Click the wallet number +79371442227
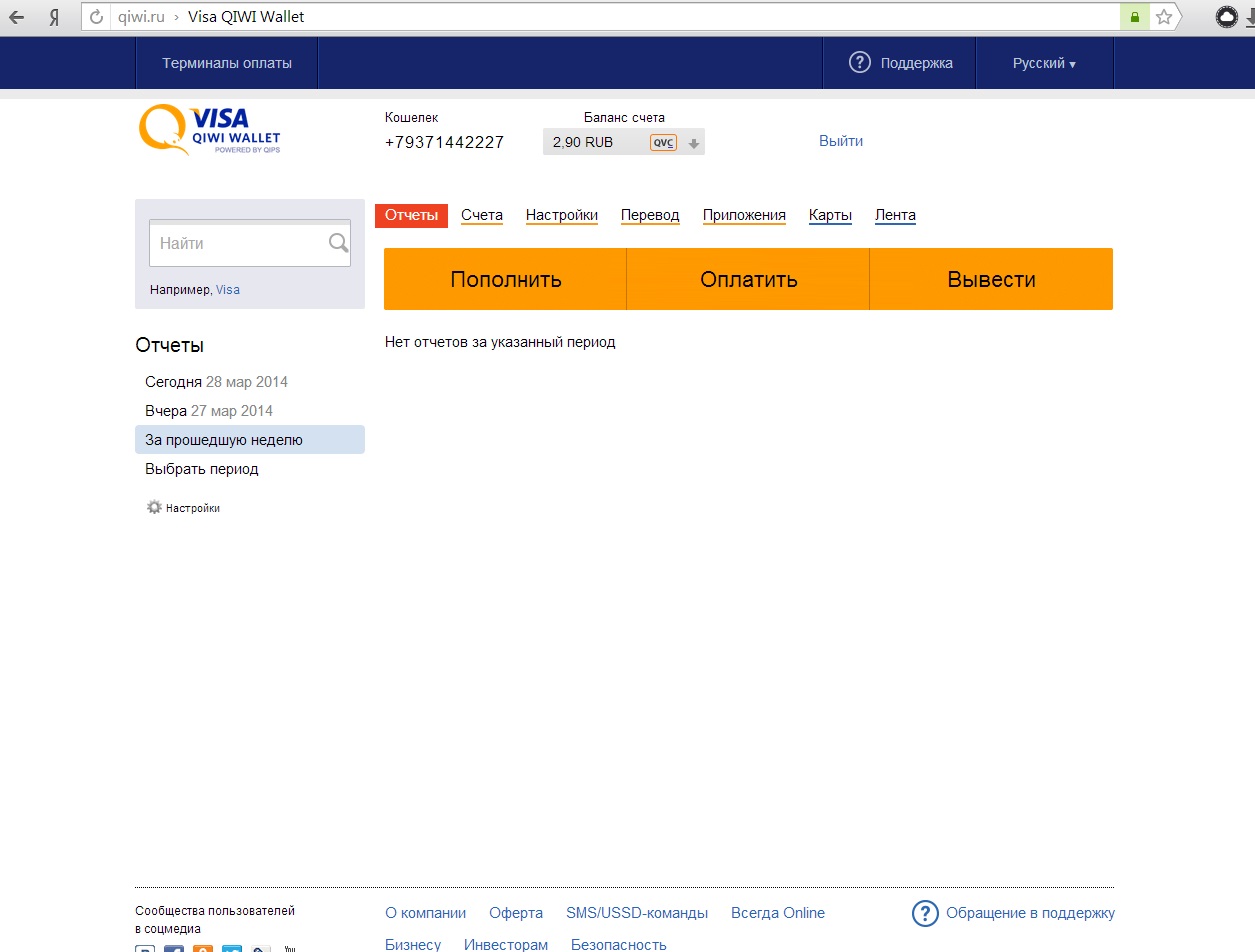The height and width of the screenshot is (952, 1255). click(x=444, y=142)
